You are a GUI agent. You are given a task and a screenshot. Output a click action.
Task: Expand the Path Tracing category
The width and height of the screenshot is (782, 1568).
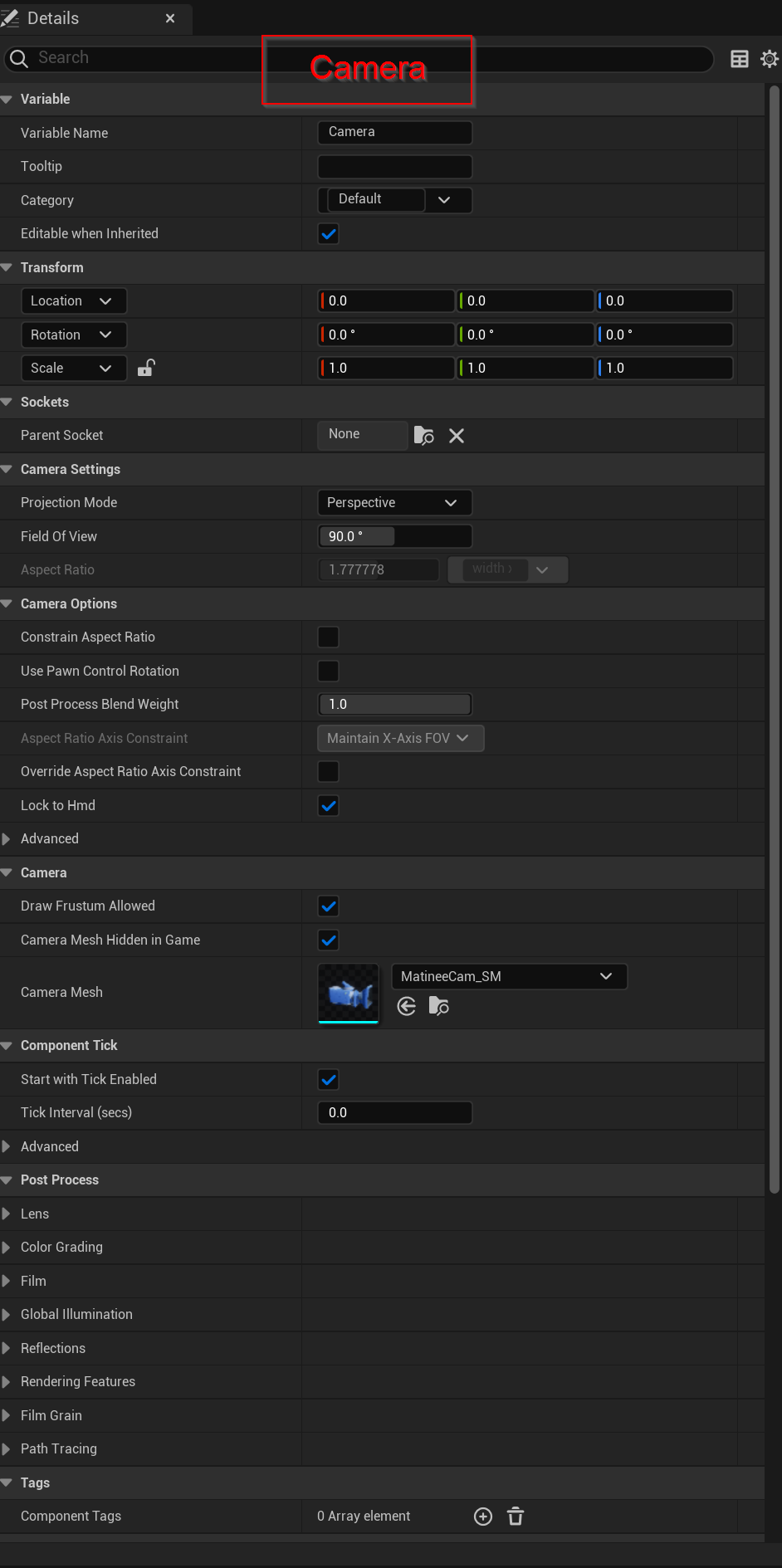7,1449
